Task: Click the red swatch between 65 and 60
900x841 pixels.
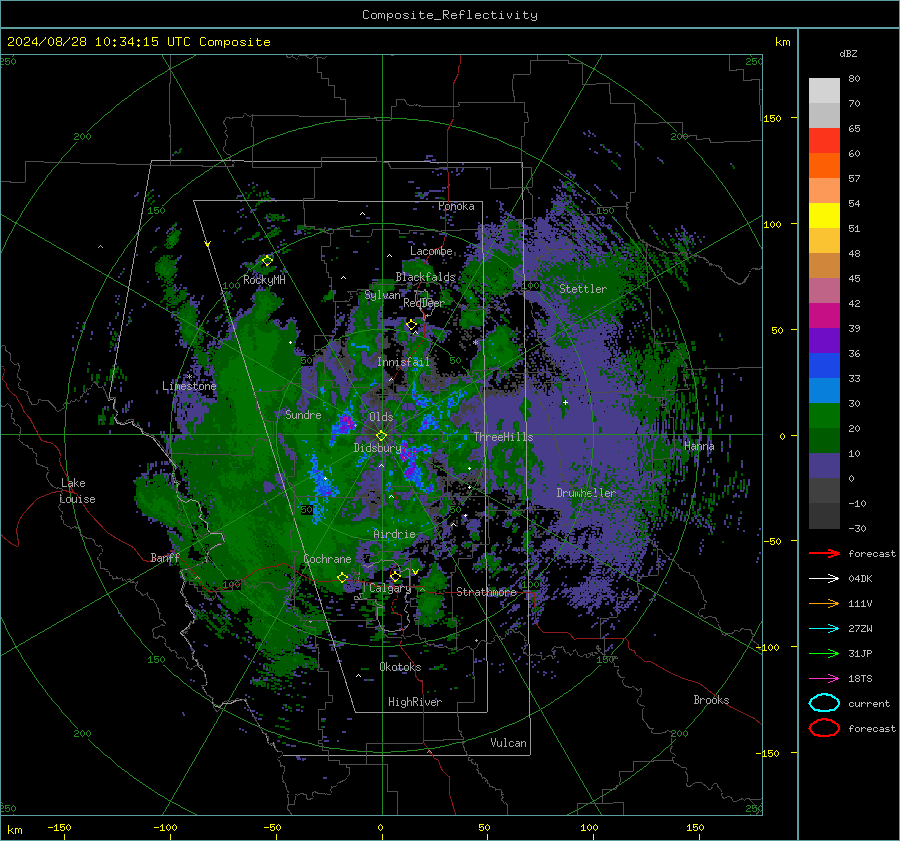Action: pos(824,141)
